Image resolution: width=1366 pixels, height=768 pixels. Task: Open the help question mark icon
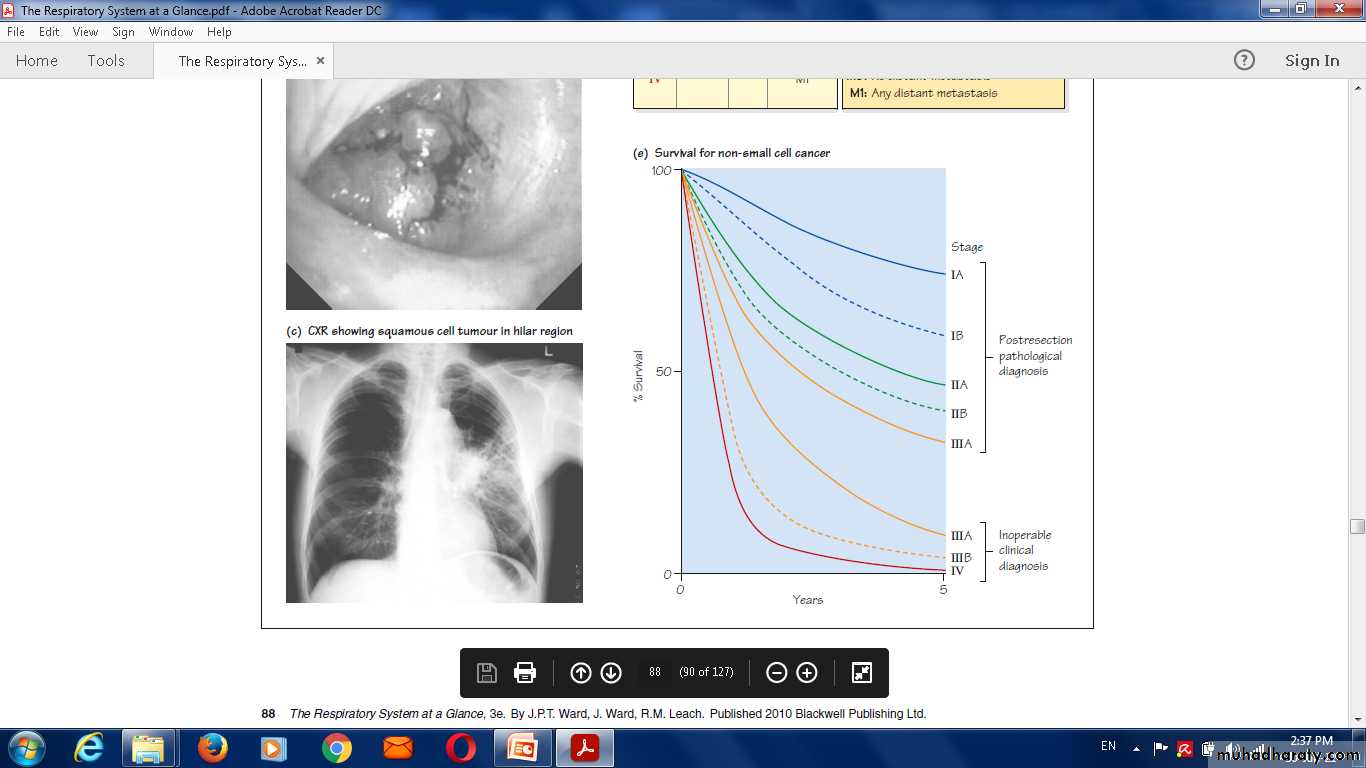coord(1244,60)
